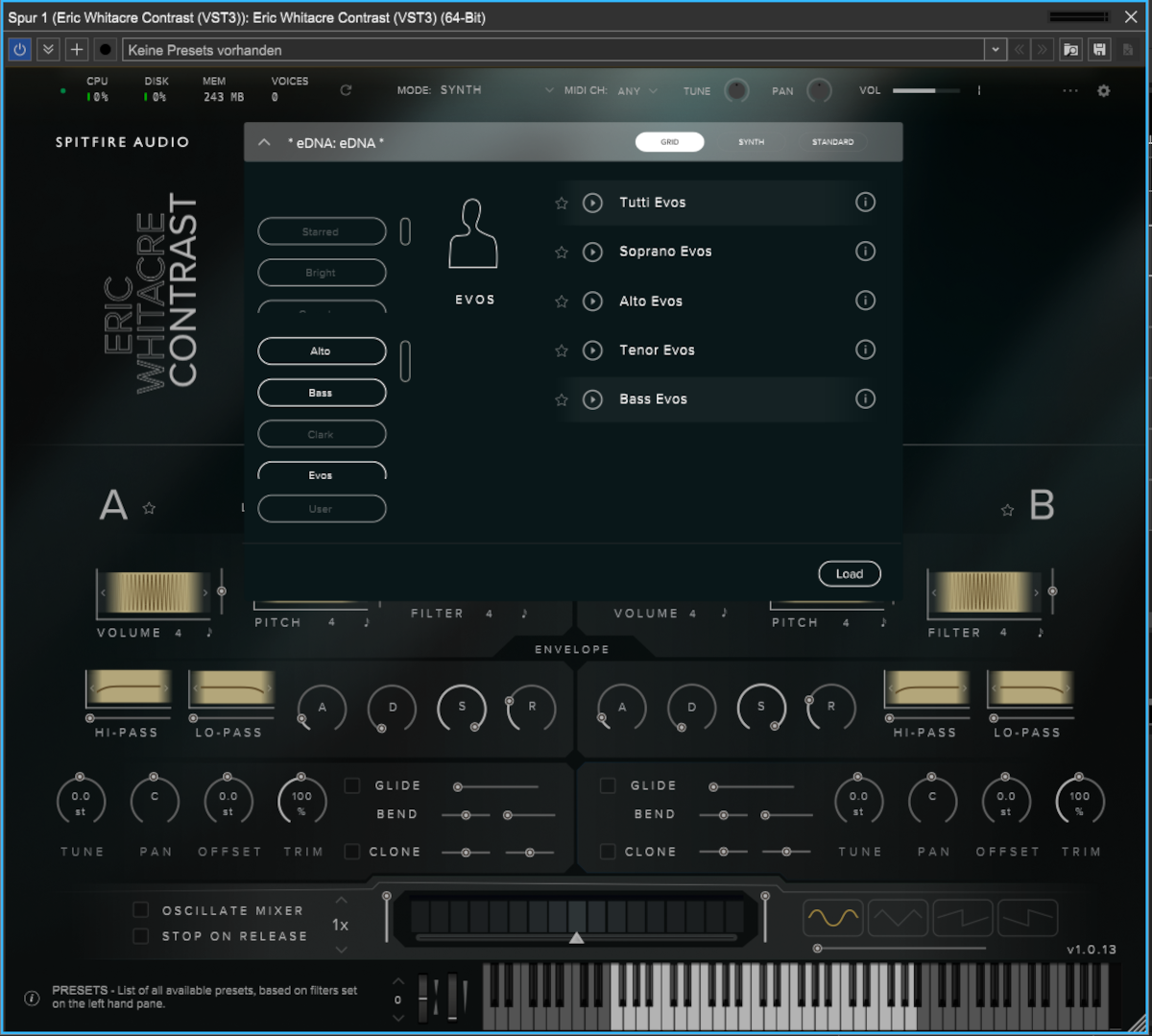Click the bay A GLIDE slider
The width and height of the screenshot is (1152, 1036).
(x=497, y=787)
